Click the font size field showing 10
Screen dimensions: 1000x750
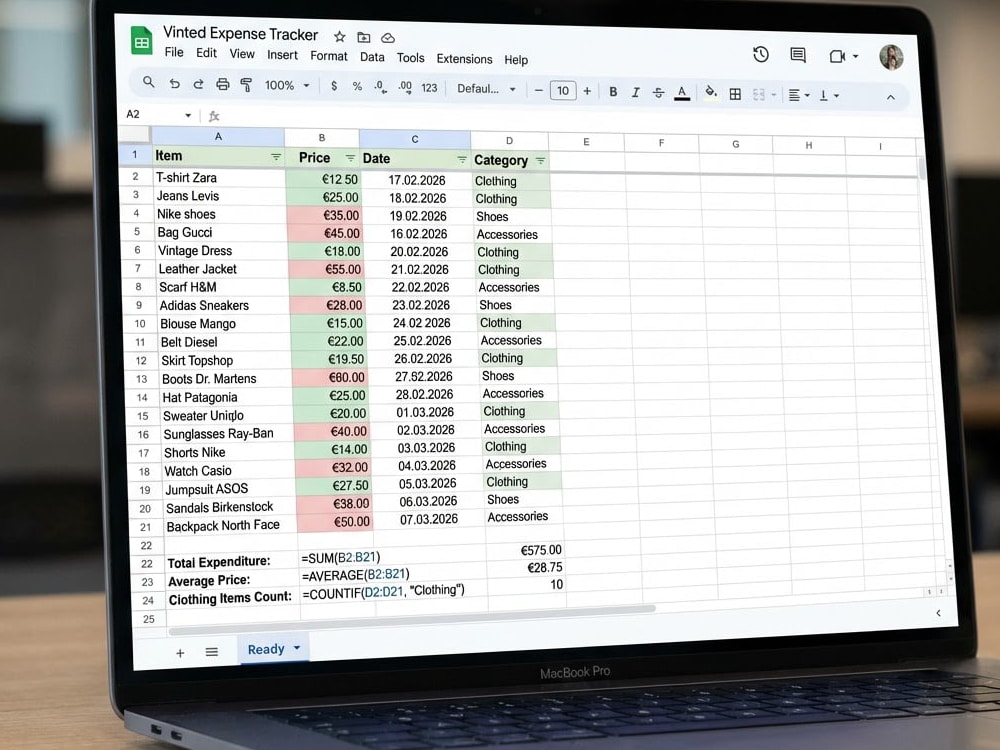pos(562,91)
